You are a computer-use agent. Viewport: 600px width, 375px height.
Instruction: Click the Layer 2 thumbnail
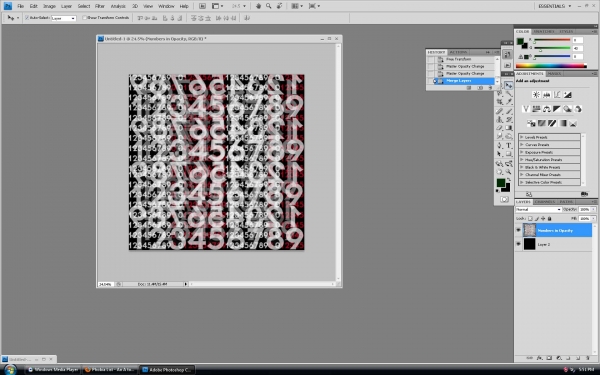click(x=530, y=244)
